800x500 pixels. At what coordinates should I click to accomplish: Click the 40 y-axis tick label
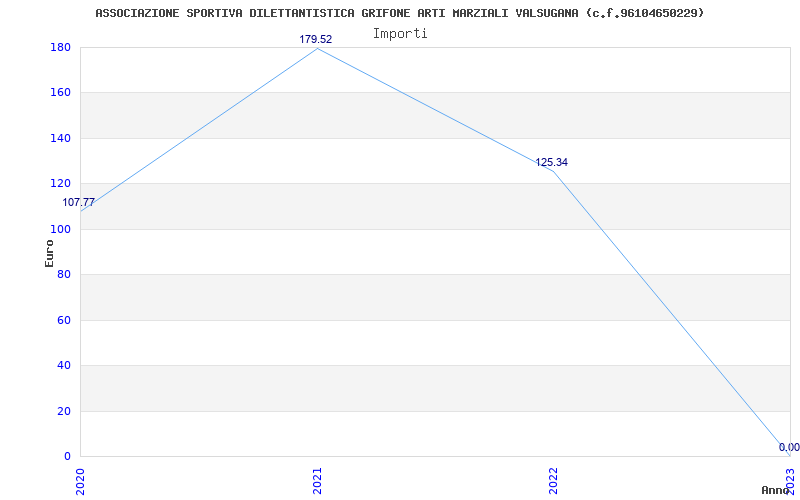click(64, 365)
